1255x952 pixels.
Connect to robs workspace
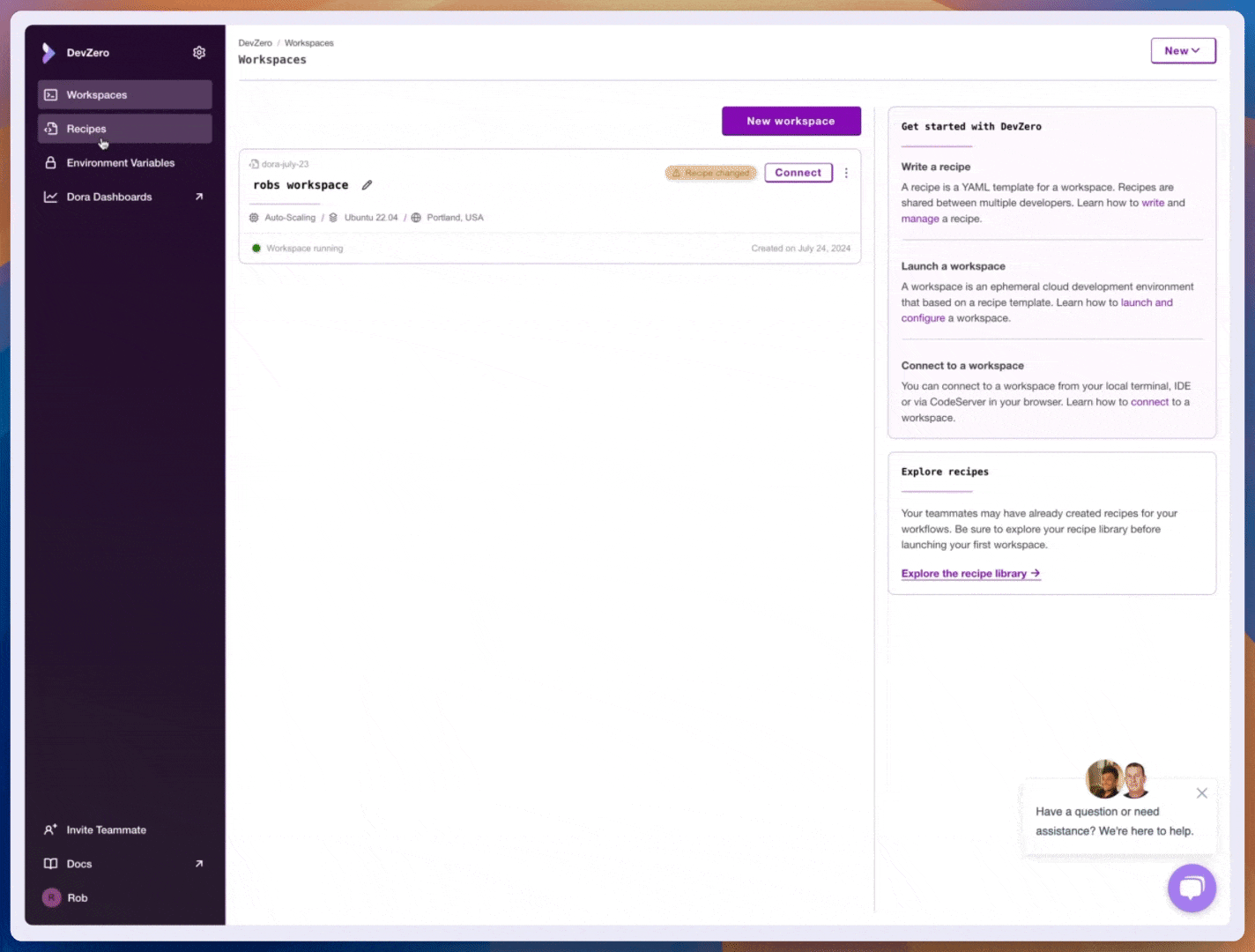pos(798,173)
